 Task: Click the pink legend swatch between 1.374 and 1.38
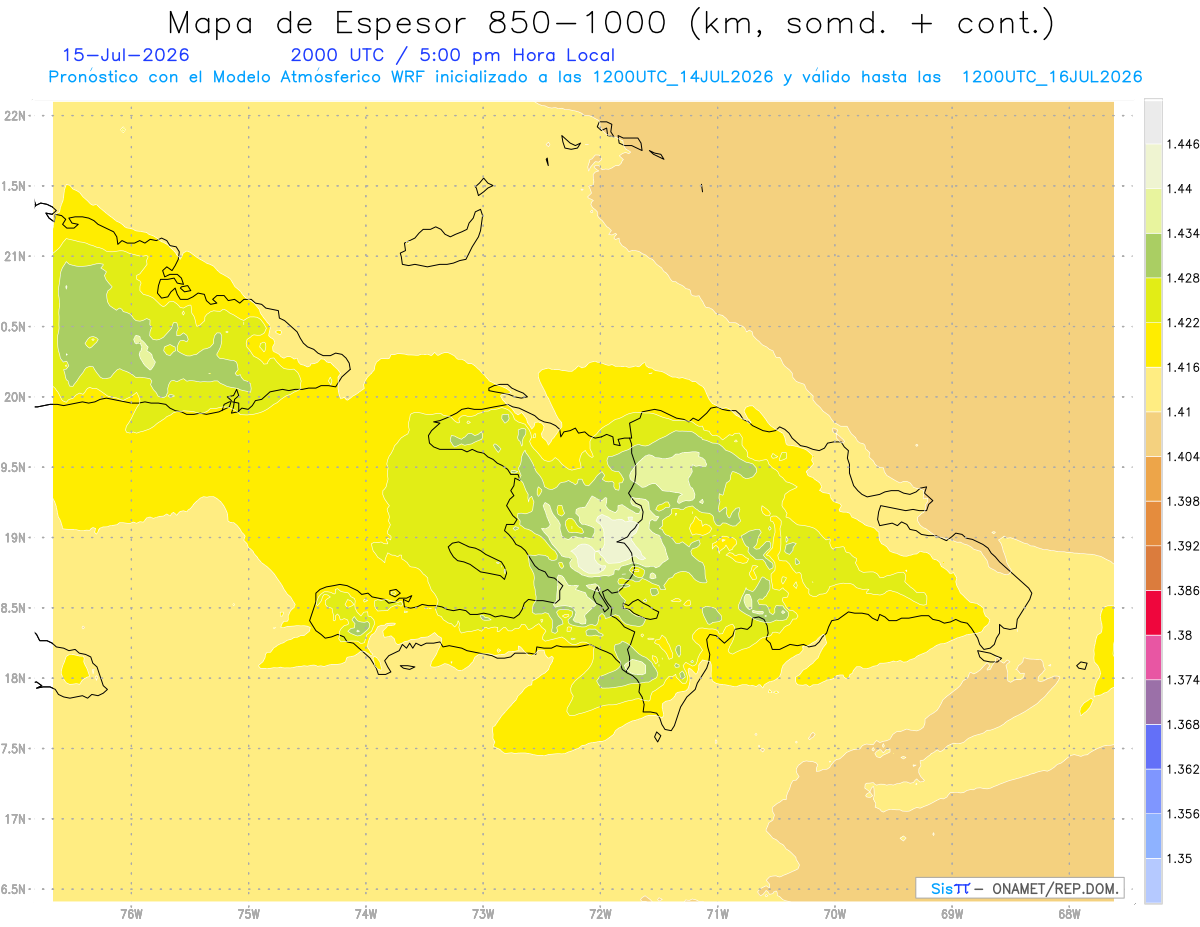1153,658
